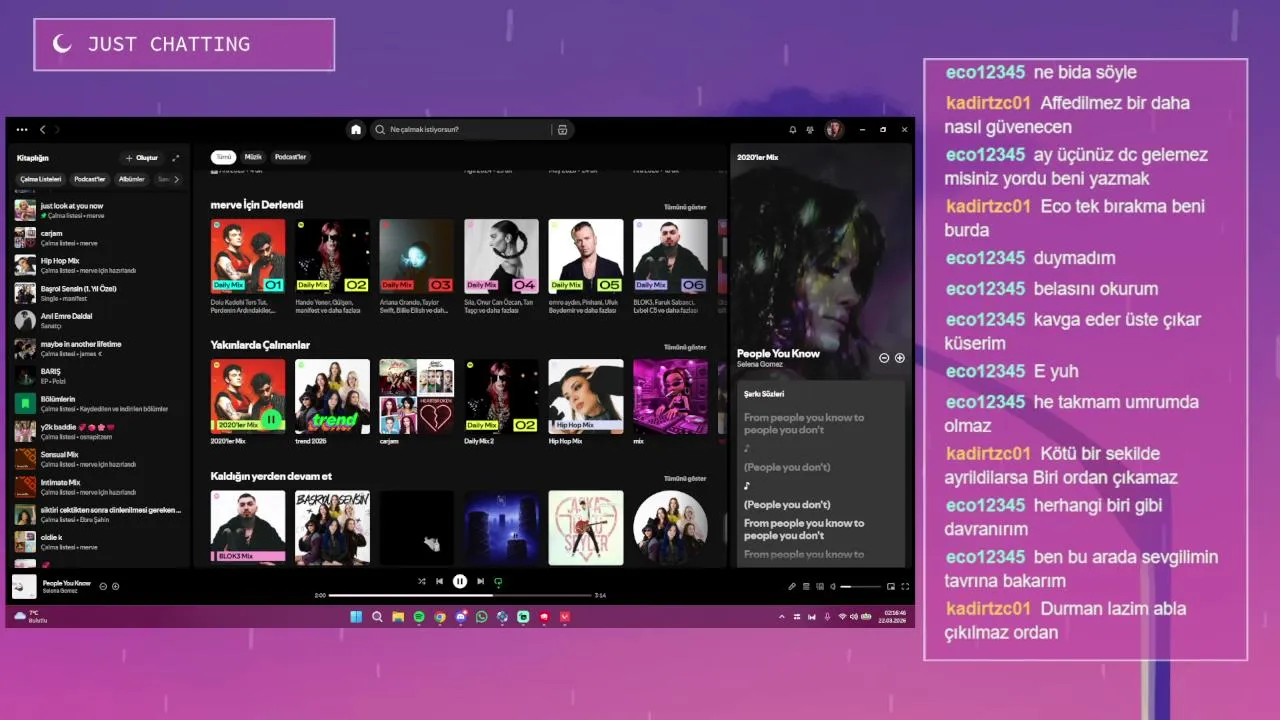Open Connect to a device icon
The image size is (1280, 720).
coord(820,587)
